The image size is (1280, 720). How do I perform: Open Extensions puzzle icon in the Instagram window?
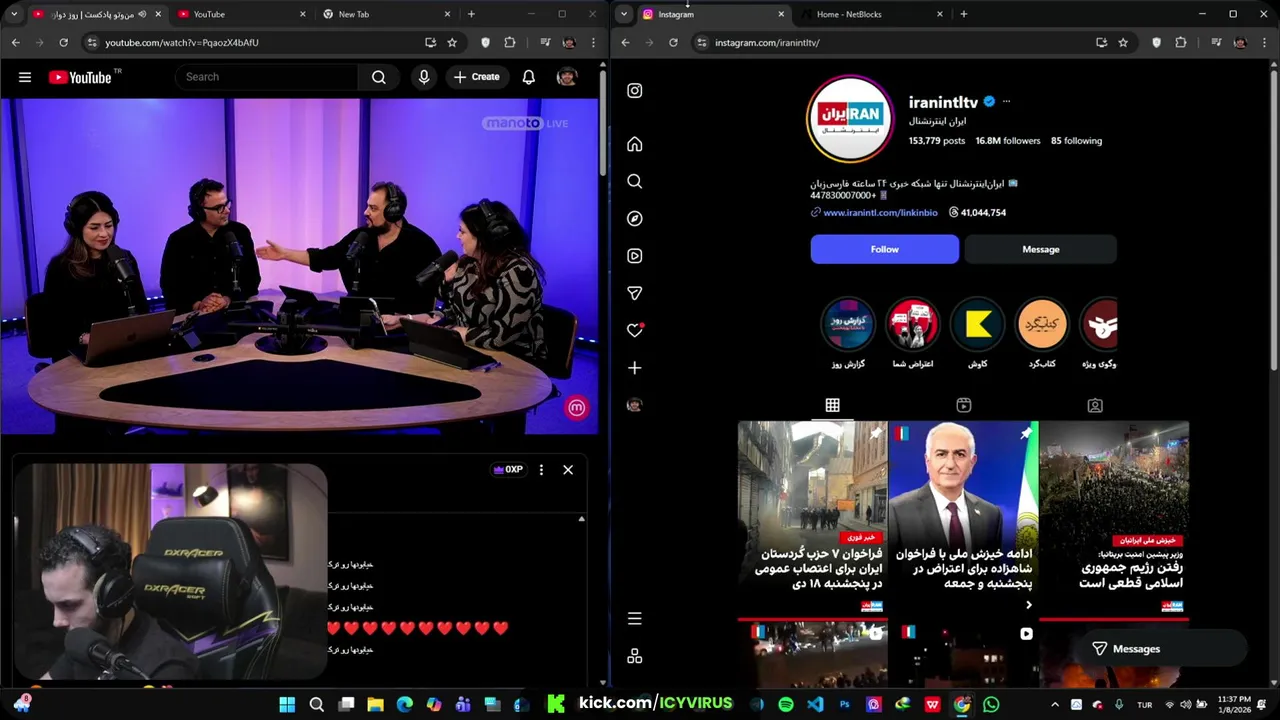tap(1181, 43)
